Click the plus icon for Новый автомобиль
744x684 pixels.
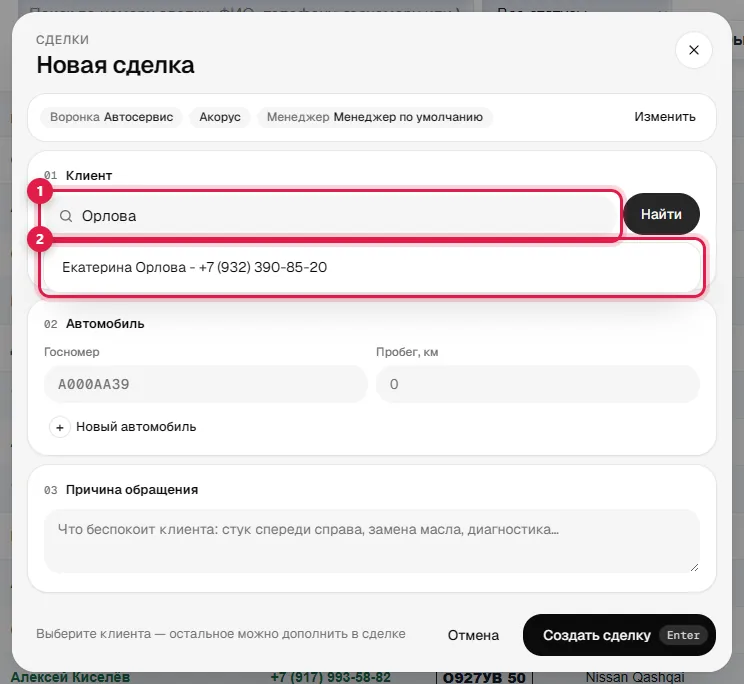coord(60,427)
